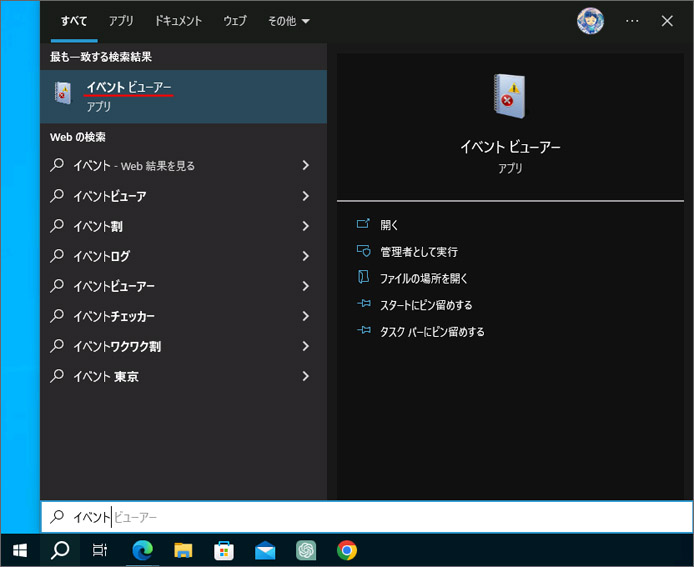Expand arrow next to イベント割
The width and height of the screenshot is (694, 567).
pyautogui.click(x=306, y=226)
